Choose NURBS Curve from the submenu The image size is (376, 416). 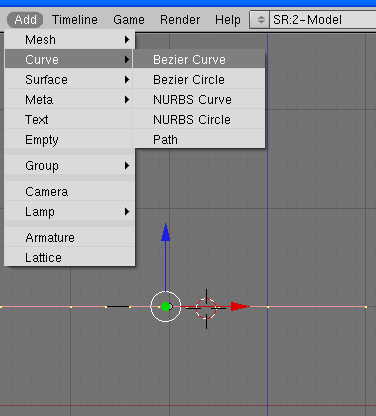(x=199, y=100)
